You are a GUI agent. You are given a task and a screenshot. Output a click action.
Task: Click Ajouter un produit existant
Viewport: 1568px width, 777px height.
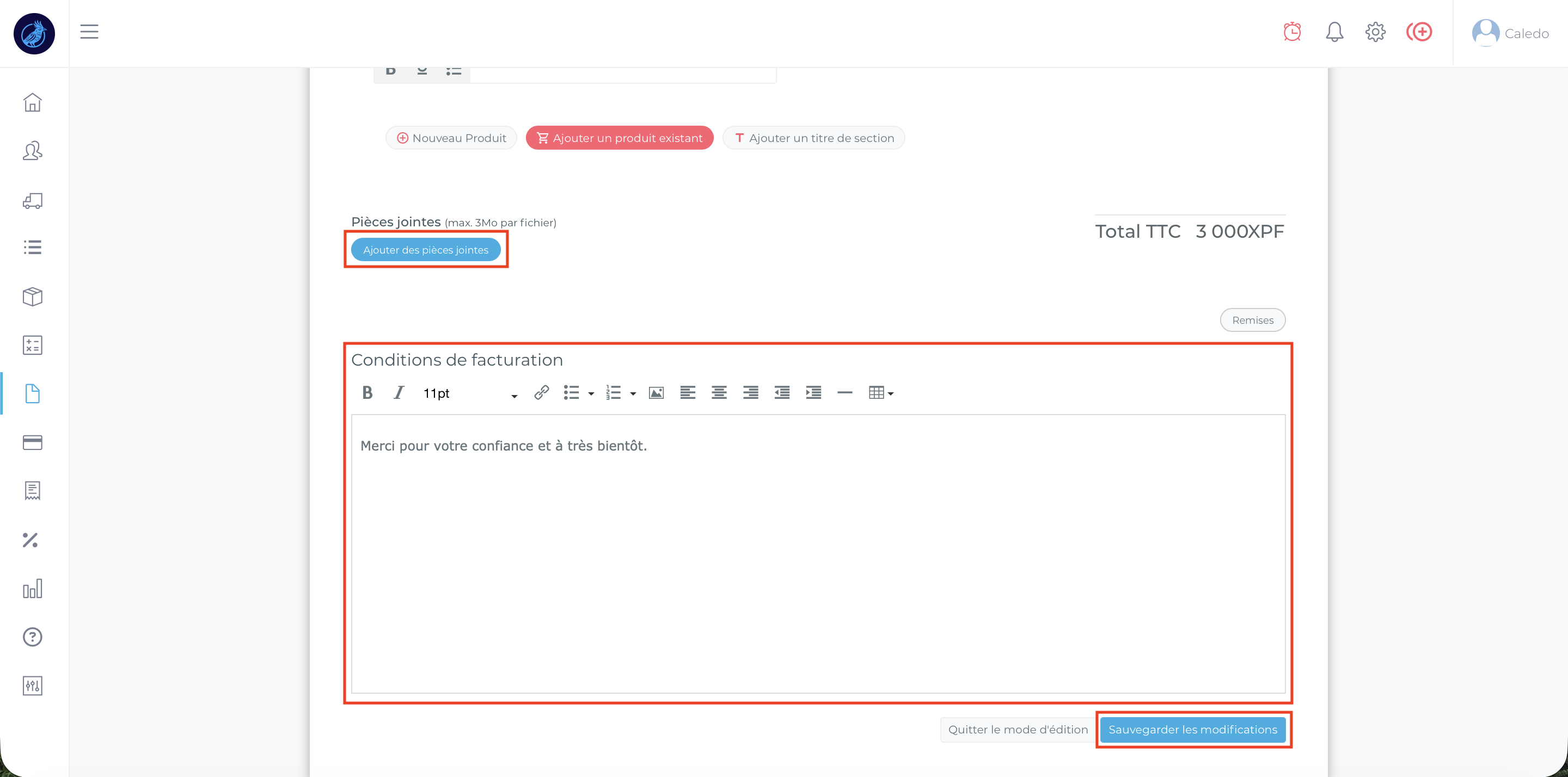pos(620,138)
